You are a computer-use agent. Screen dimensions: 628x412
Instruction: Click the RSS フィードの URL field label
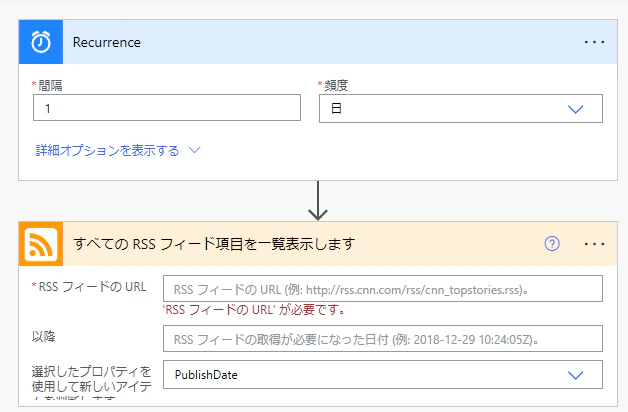(92, 287)
